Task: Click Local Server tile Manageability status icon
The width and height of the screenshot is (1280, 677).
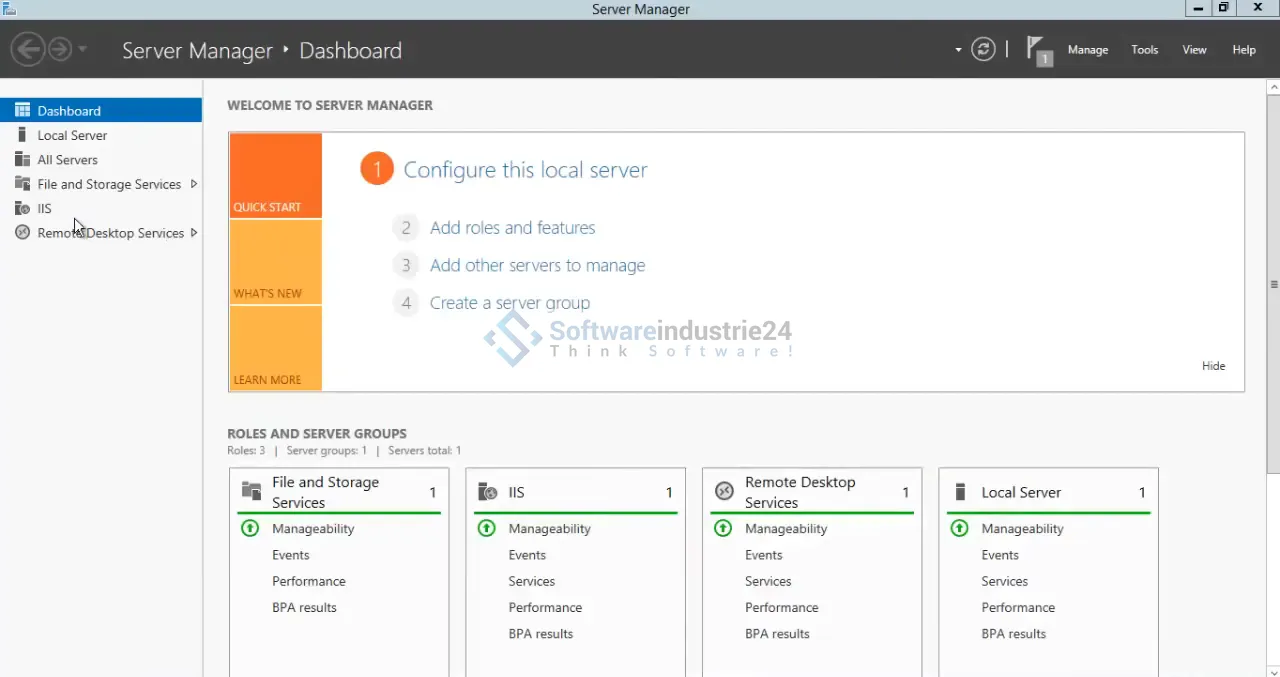Action: (960, 528)
